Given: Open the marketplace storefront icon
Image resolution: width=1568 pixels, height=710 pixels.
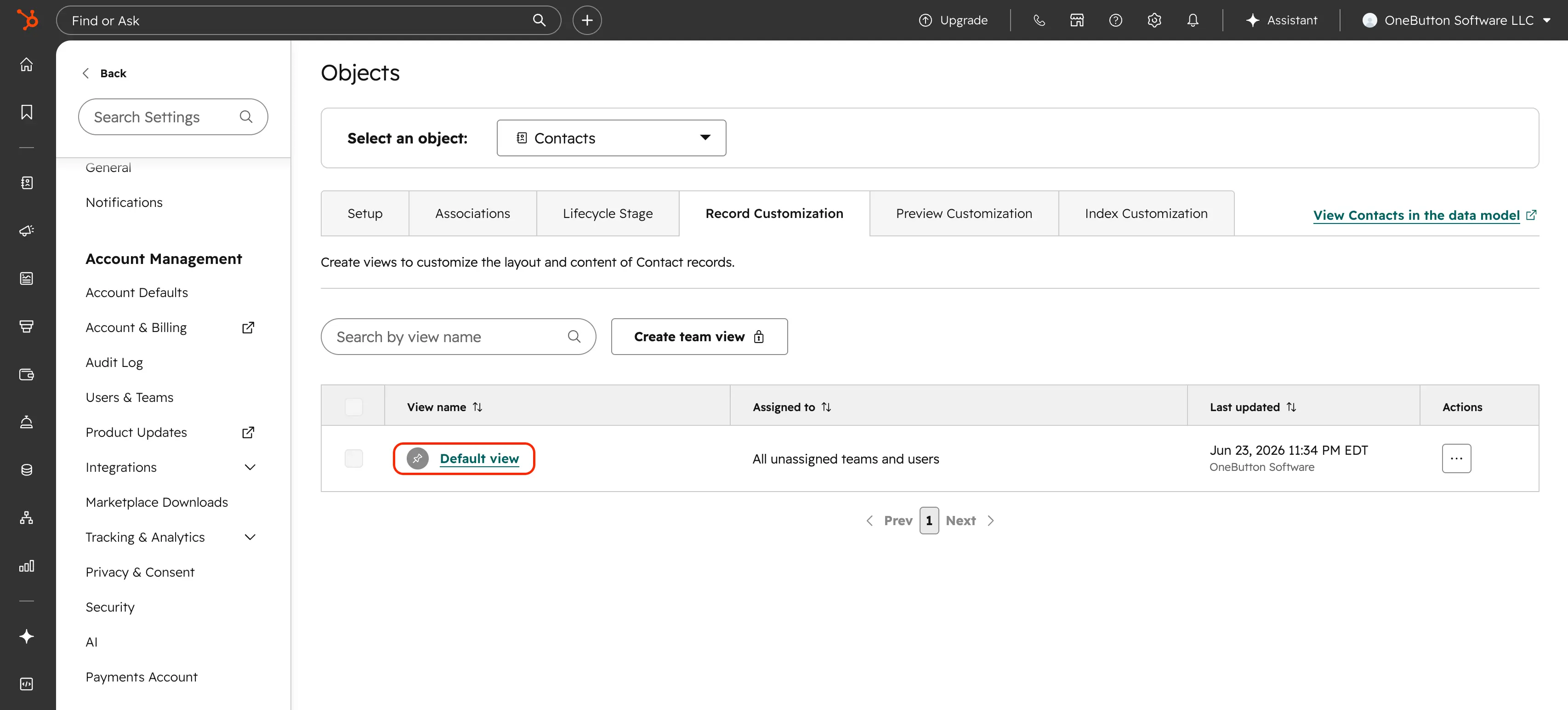Looking at the screenshot, I should pos(1077,20).
